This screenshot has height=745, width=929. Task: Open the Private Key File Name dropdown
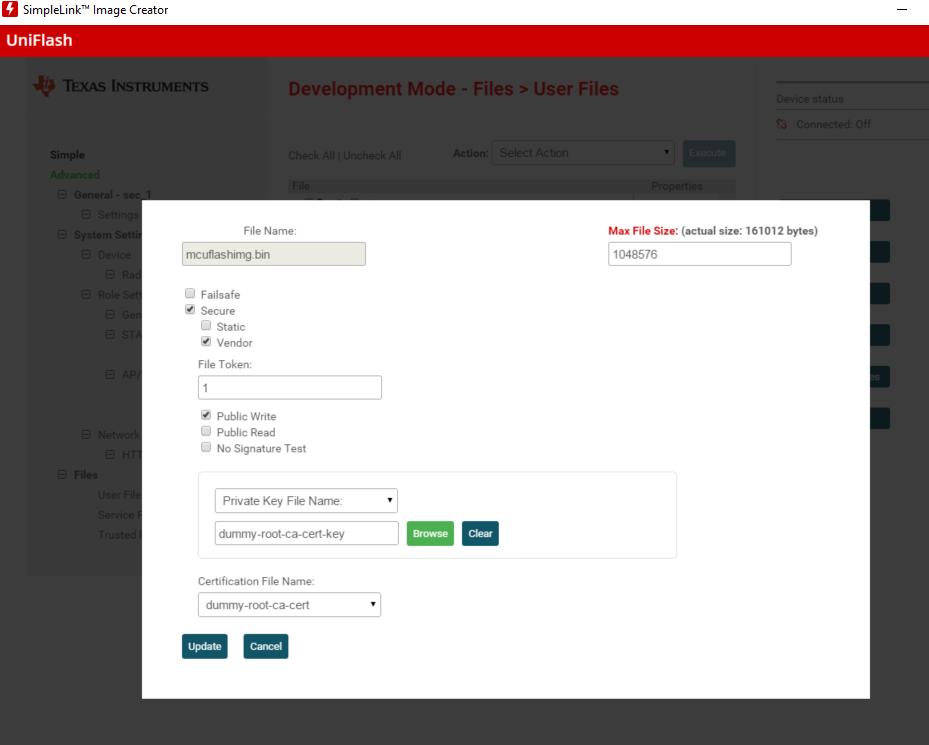pos(306,501)
